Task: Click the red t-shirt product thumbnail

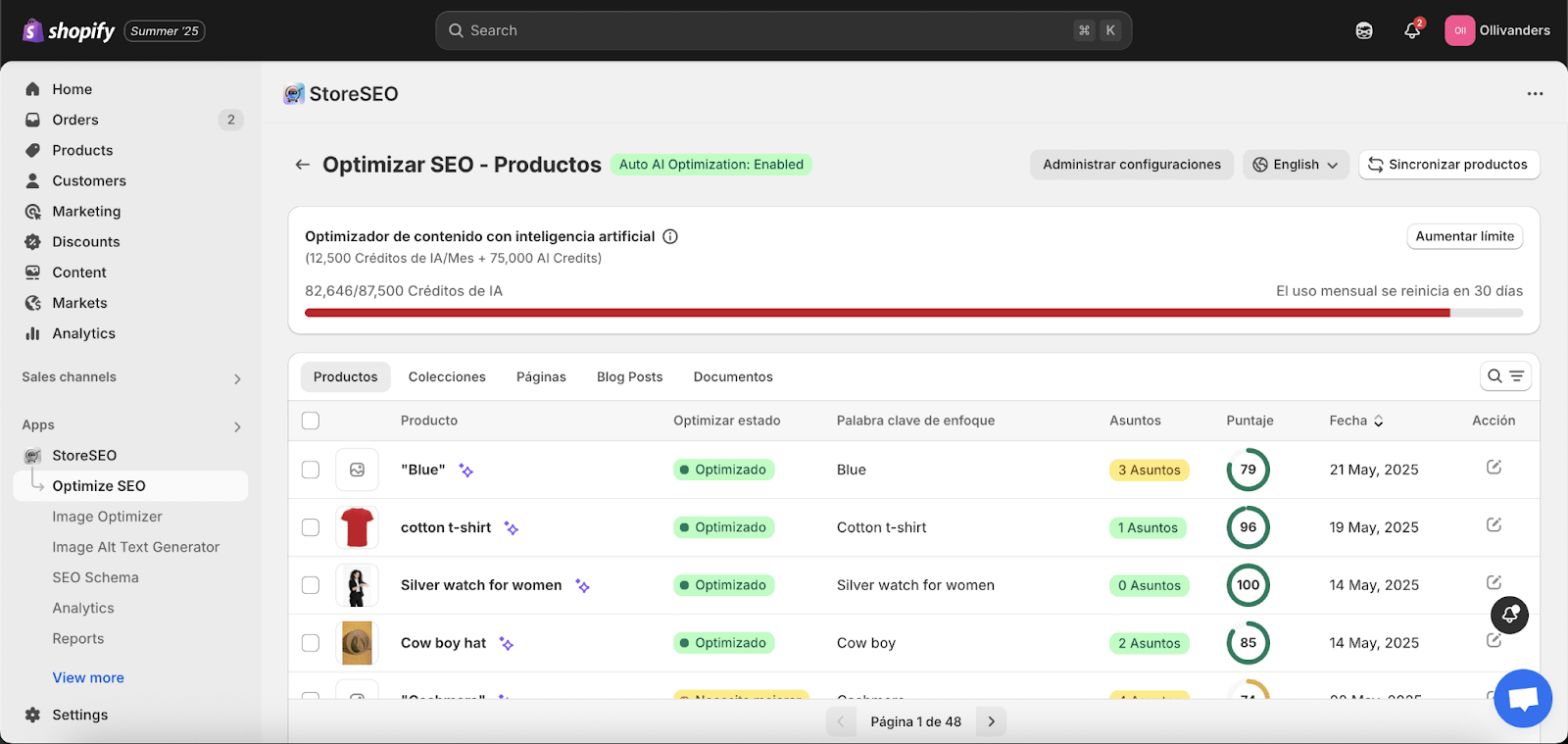Action: 357,527
